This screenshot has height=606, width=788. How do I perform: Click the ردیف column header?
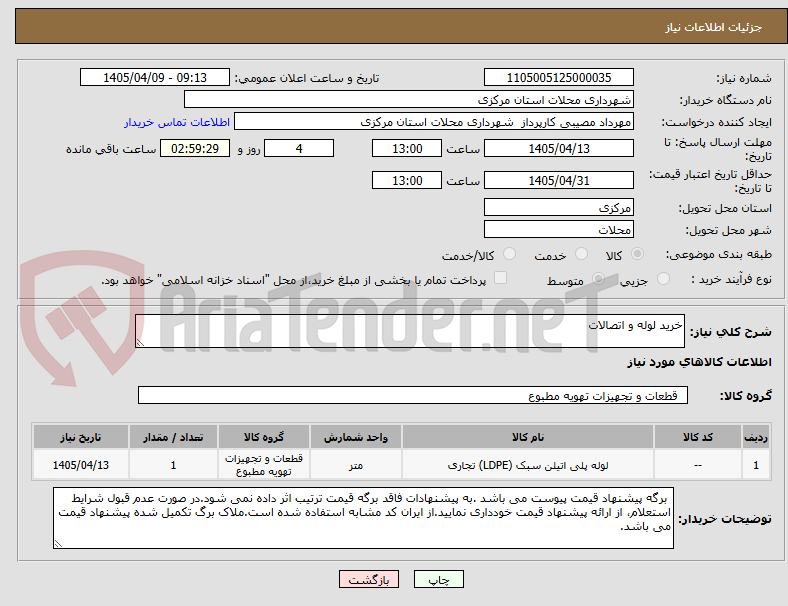pos(755,437)
